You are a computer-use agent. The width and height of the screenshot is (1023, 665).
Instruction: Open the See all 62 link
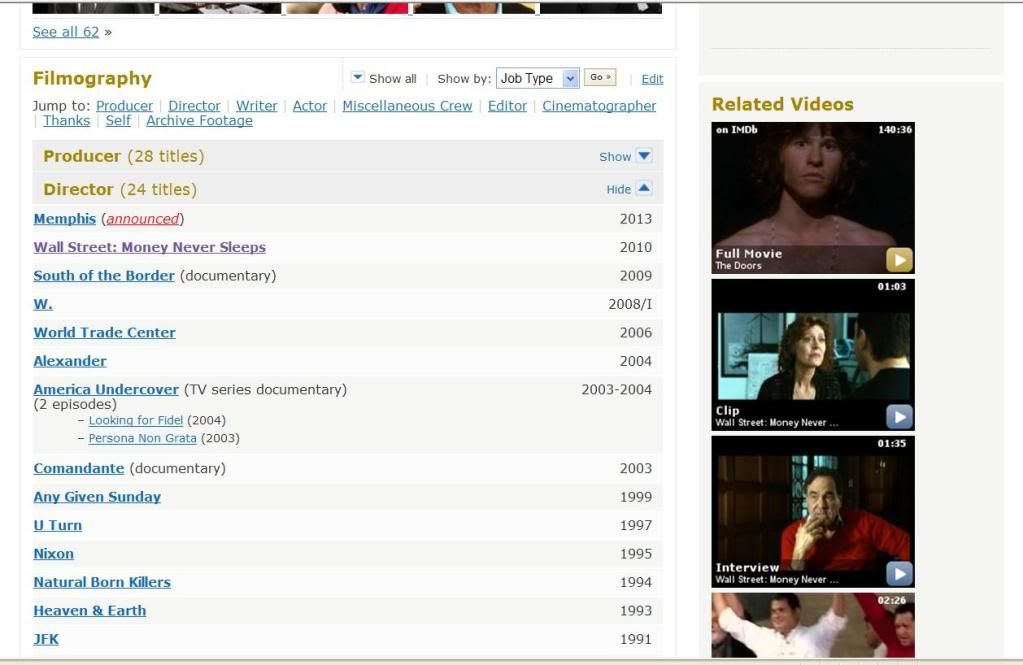click(x=66, y=32)
